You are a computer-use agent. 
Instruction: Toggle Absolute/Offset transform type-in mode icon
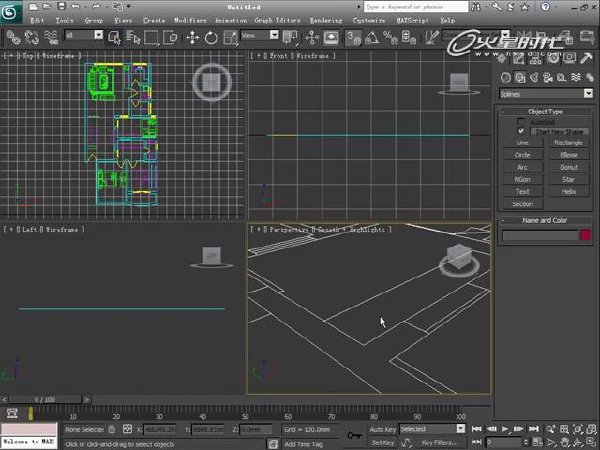127,429
